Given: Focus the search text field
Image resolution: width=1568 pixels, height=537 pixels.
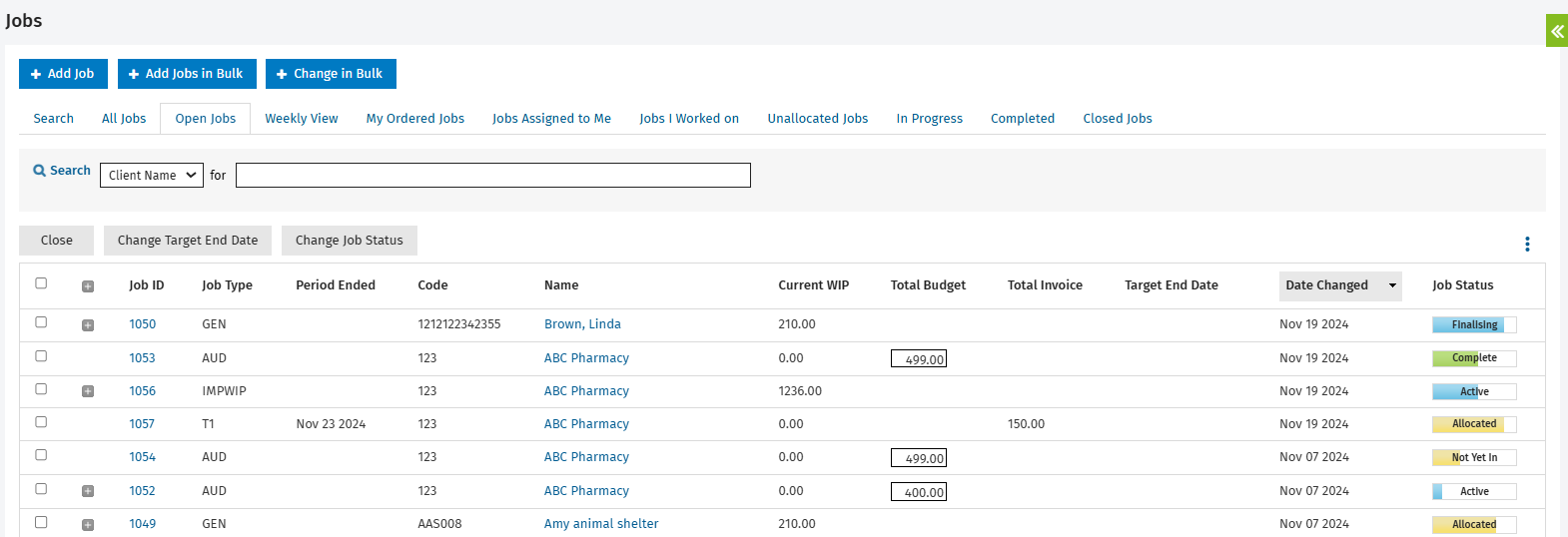Looking at the screenshot, I should coord(493,175).
